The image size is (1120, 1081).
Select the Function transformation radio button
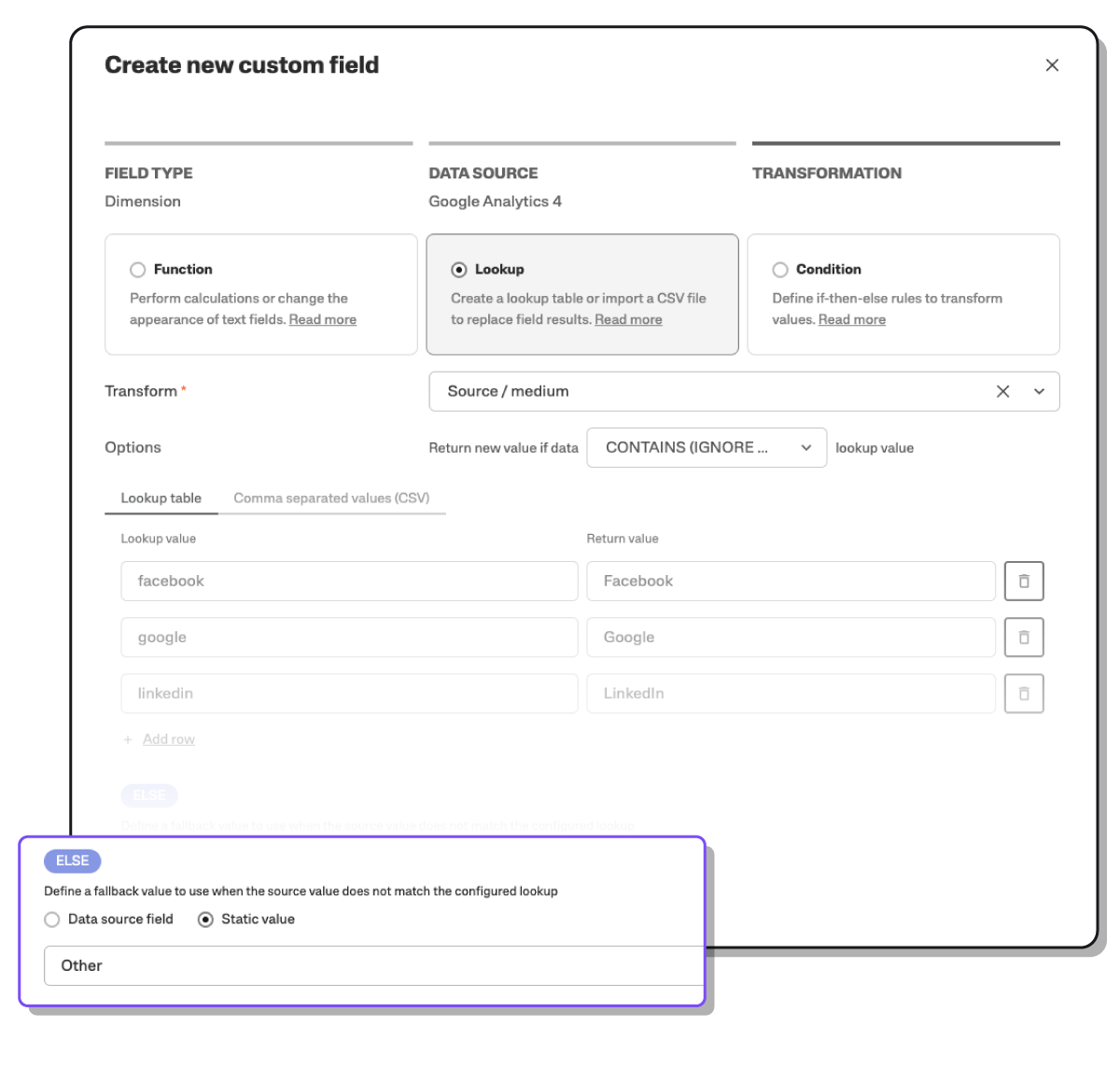[138, 270]
